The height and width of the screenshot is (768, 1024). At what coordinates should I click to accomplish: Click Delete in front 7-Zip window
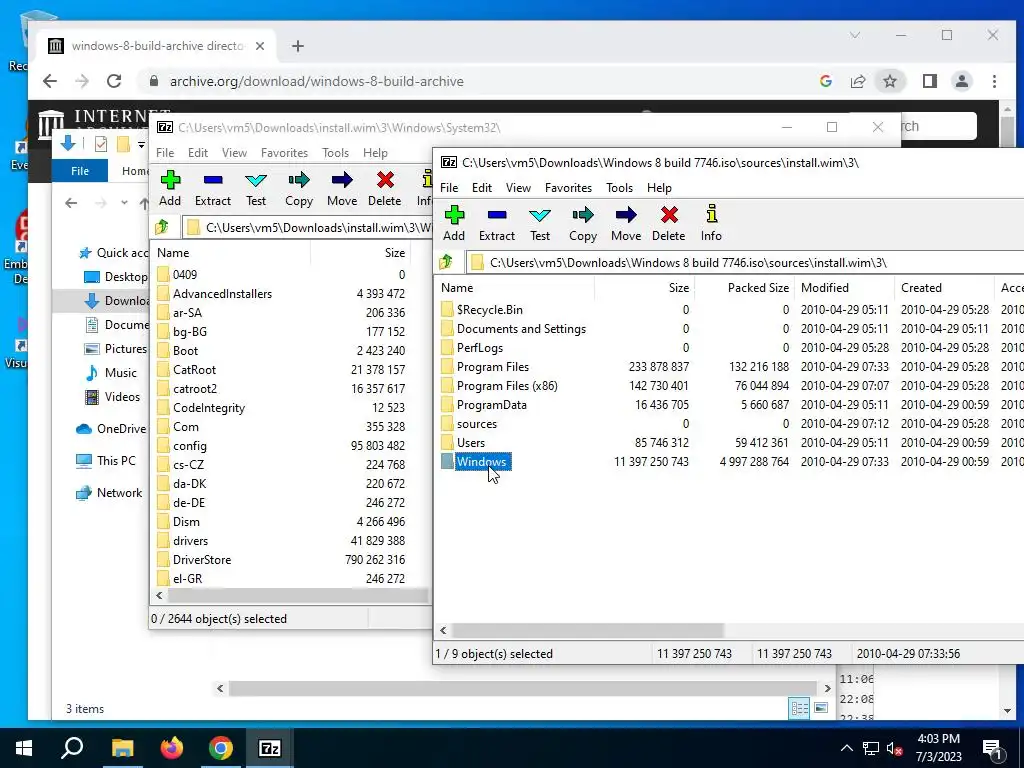[668, 223]
